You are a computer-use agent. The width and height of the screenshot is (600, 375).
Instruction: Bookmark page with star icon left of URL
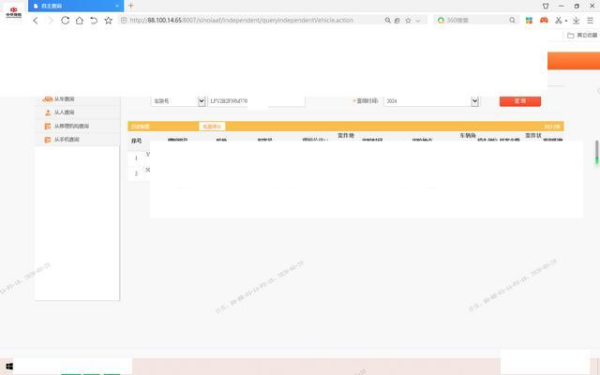pyautogui.click(x=108, y=20)
